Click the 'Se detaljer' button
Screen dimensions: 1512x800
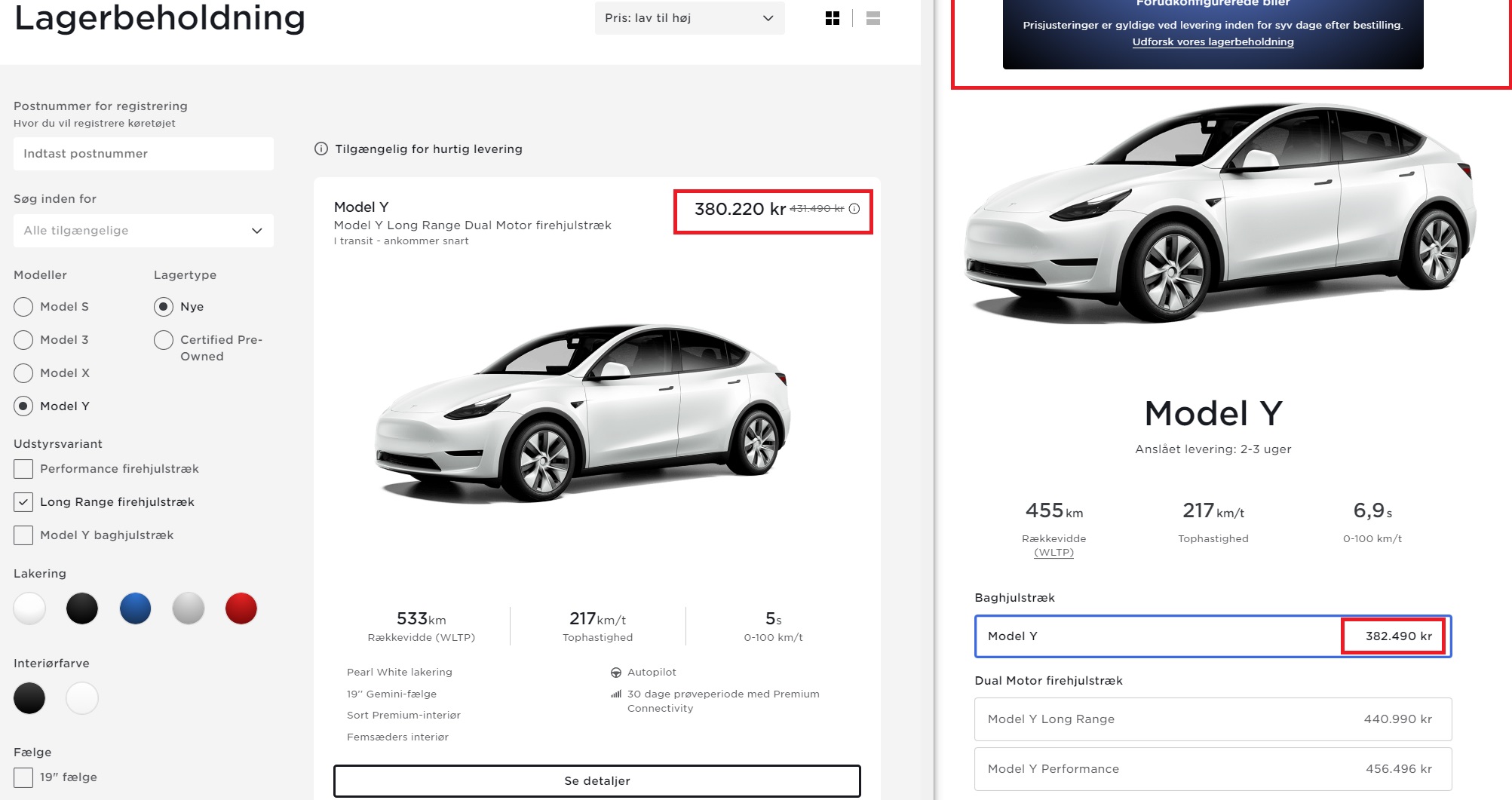(x=597, y=780)
